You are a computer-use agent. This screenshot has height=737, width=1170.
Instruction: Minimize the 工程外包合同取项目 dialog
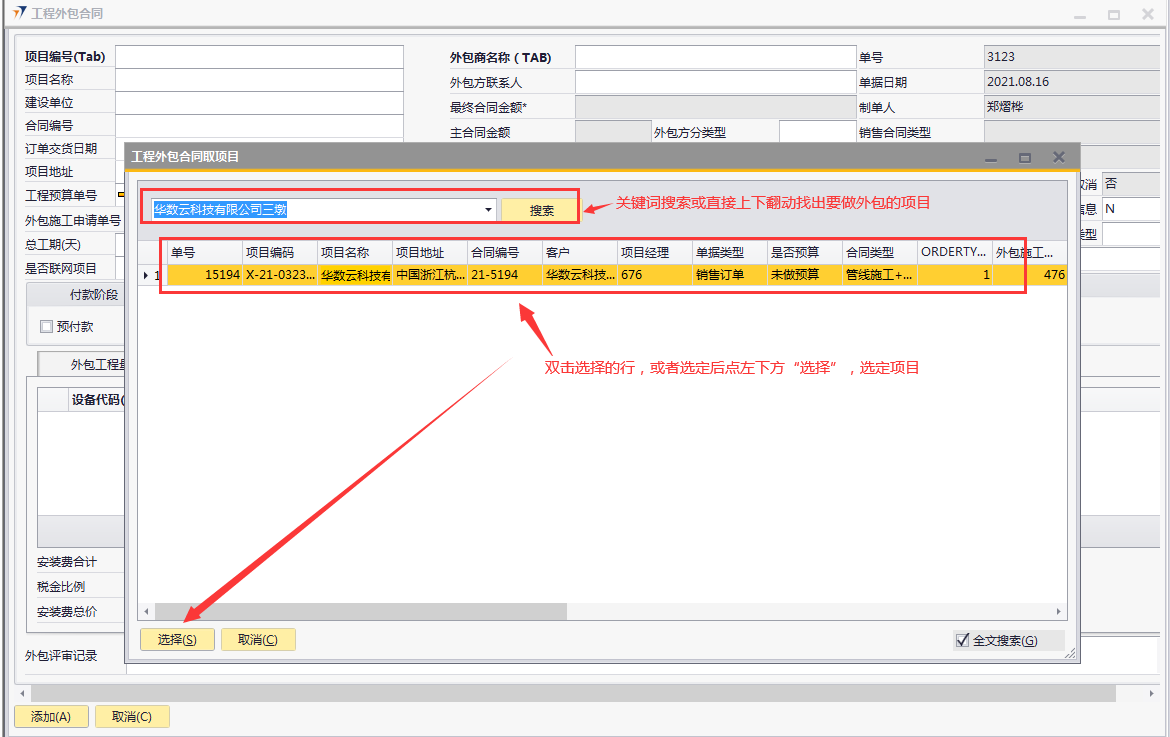click(991, 157)
